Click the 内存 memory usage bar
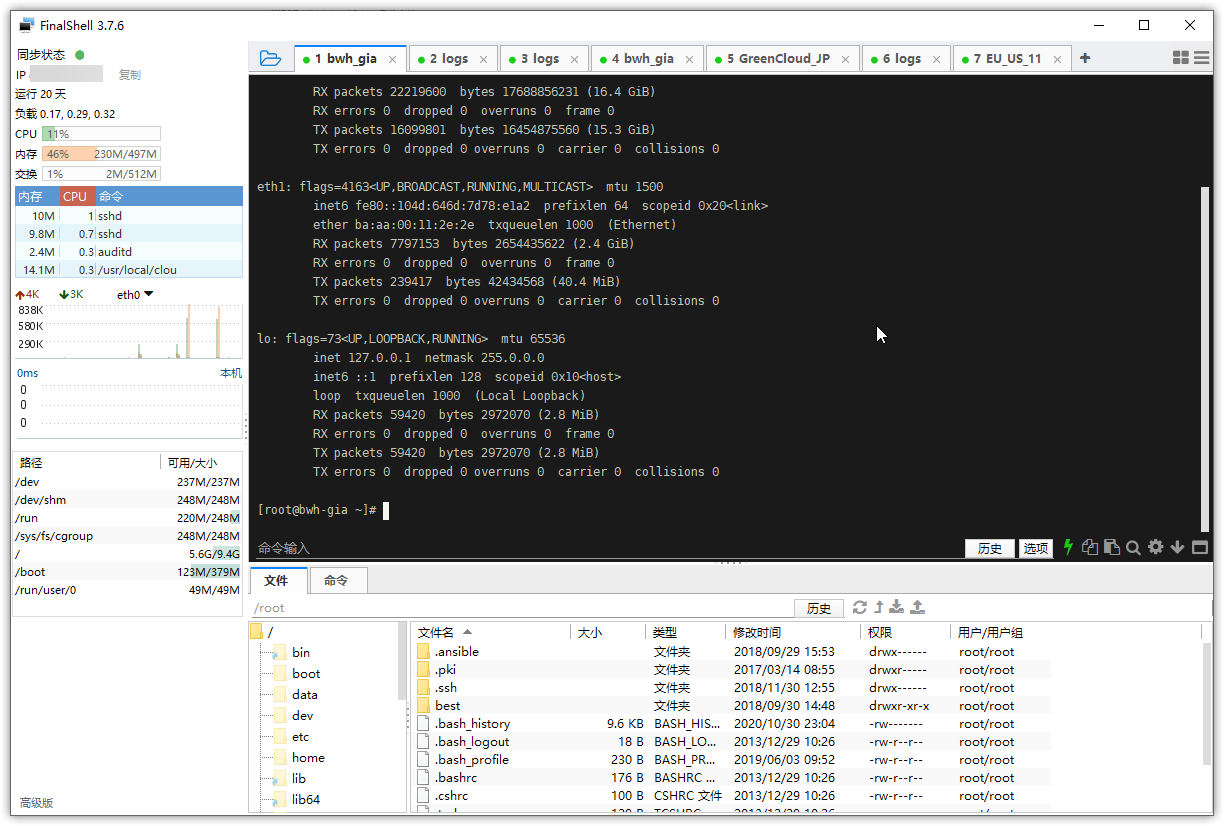Viewport: 1224px width, 826px height. [100, 153]
